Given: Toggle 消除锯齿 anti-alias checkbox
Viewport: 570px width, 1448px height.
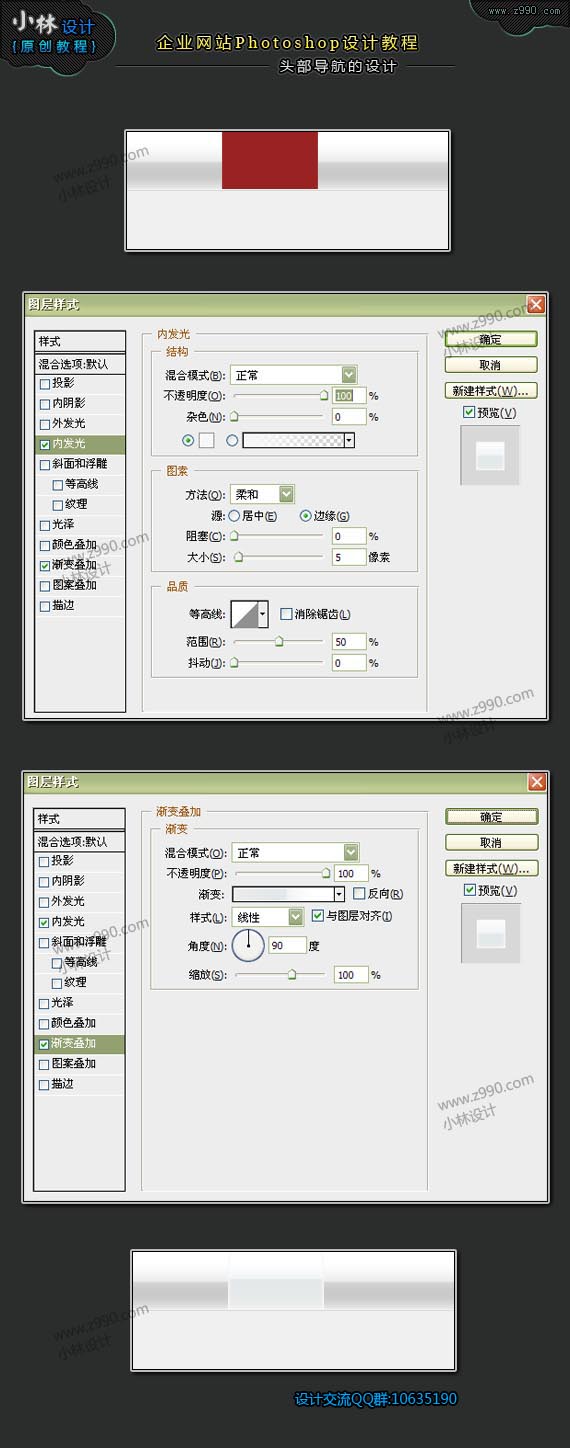Looking at the screenshot, I should 286,614.
